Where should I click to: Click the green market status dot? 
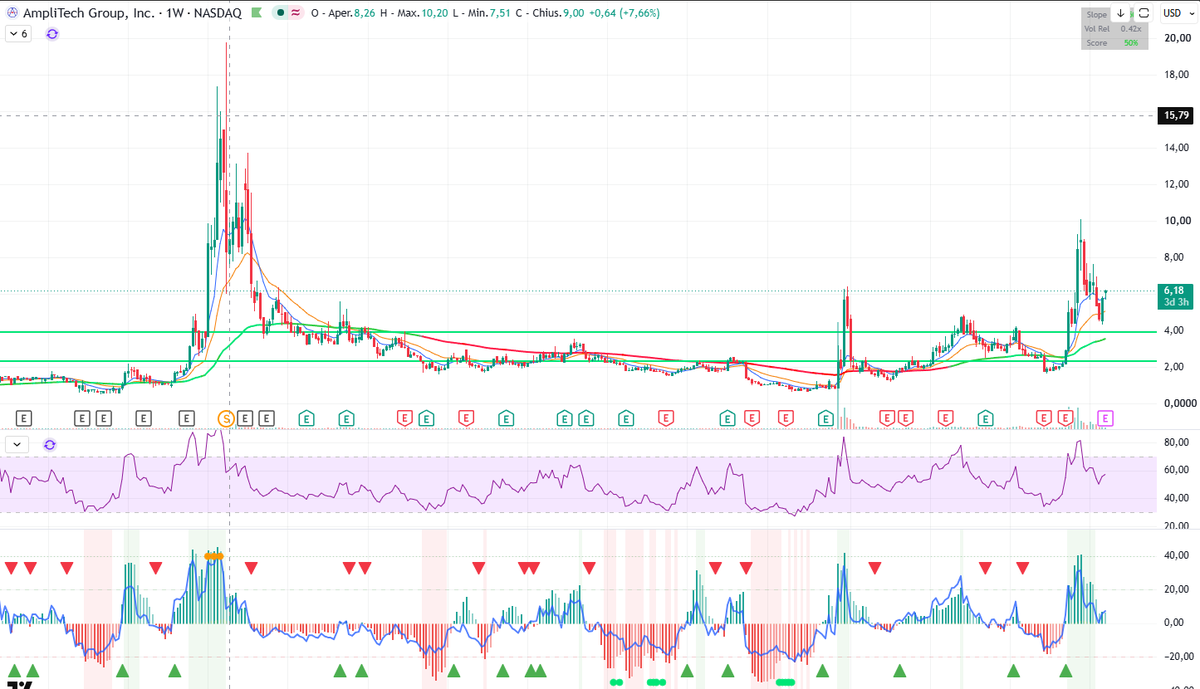pos(281,13)
